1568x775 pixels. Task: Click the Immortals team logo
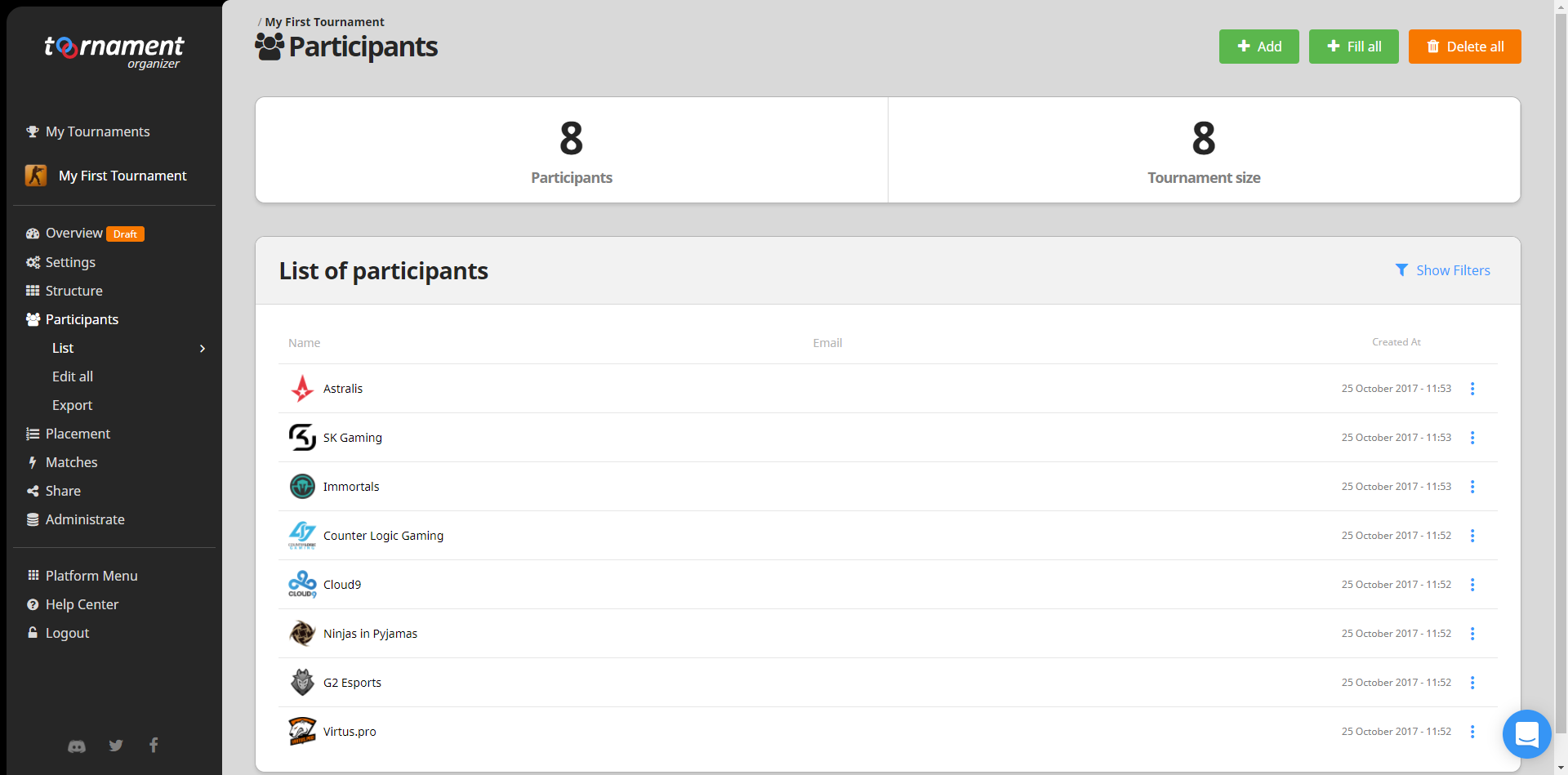[x=302, y=487]
